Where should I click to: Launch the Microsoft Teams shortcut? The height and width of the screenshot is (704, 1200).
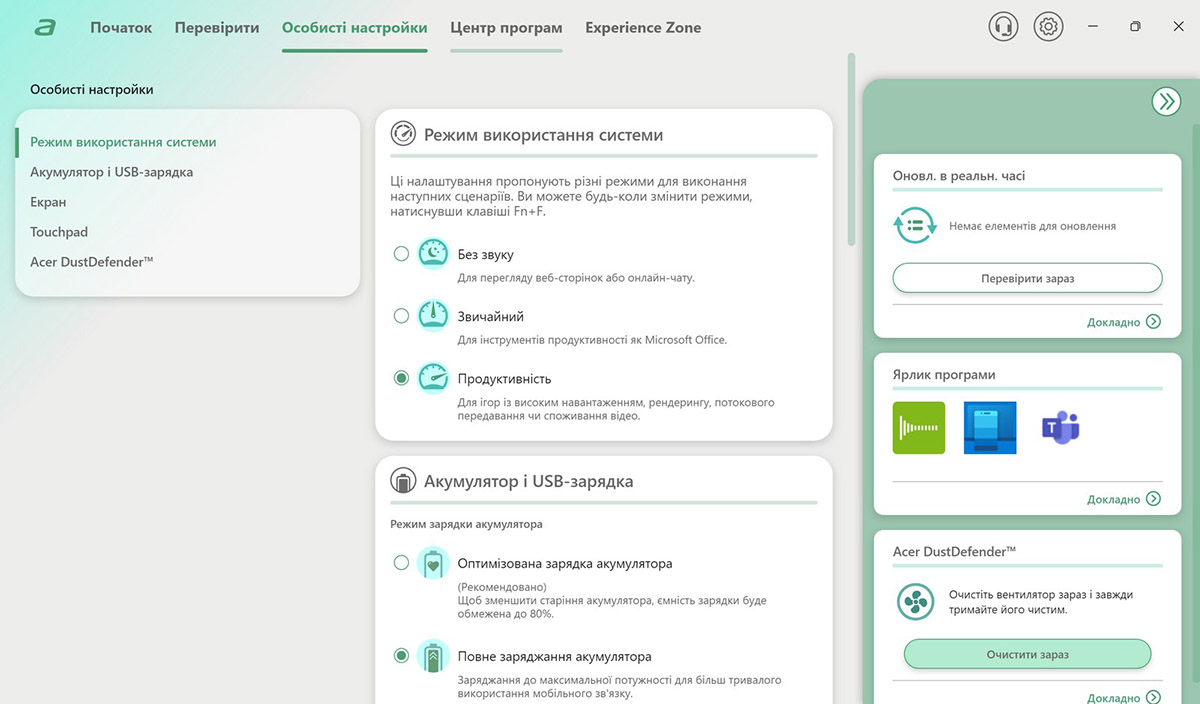pyautogui.click(x=1061, y=428)
